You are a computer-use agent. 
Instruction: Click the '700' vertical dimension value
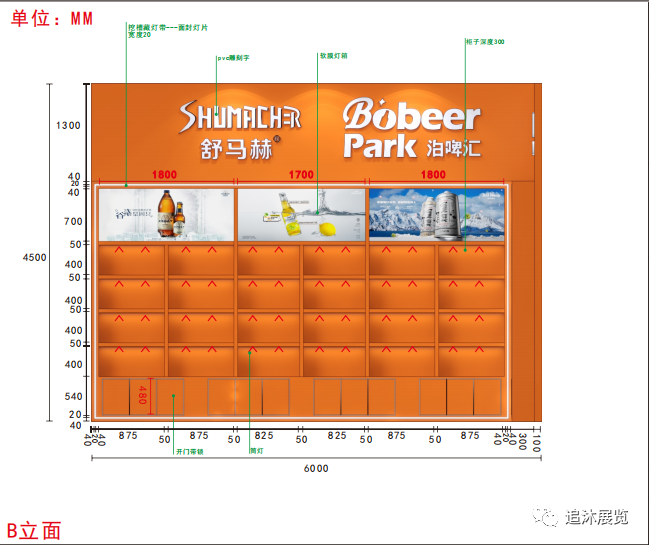(73, 222)
